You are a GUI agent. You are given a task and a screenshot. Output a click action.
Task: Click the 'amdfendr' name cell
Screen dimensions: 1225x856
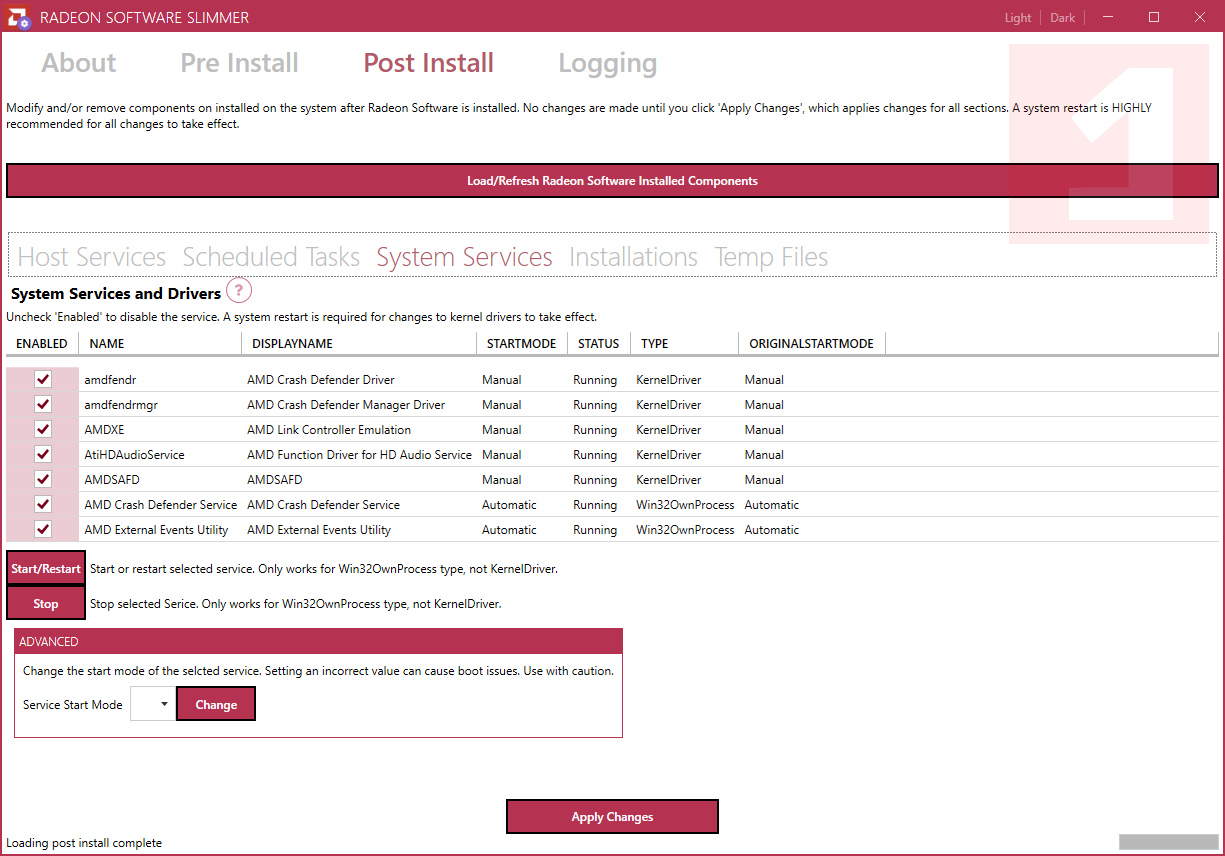(x=110, y=380)
